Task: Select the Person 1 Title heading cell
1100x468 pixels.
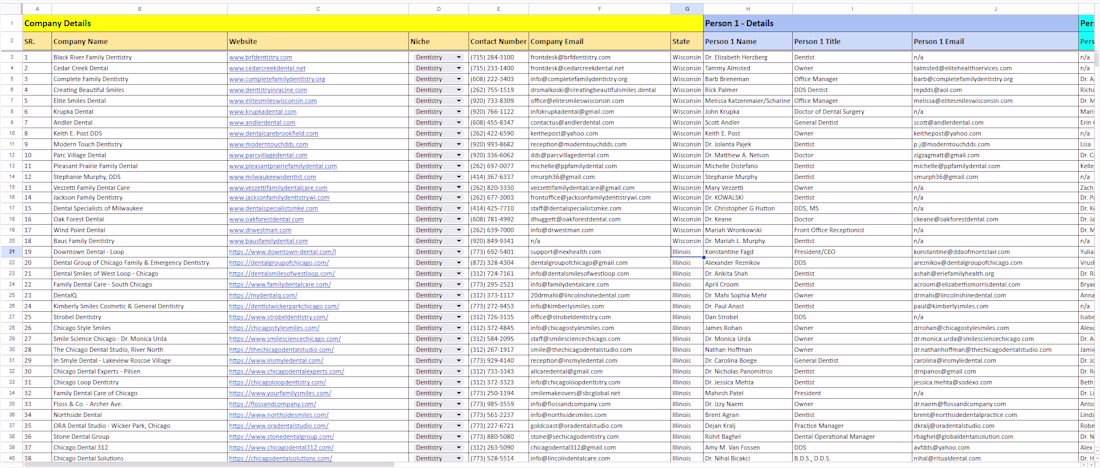Action: (852, 41)
